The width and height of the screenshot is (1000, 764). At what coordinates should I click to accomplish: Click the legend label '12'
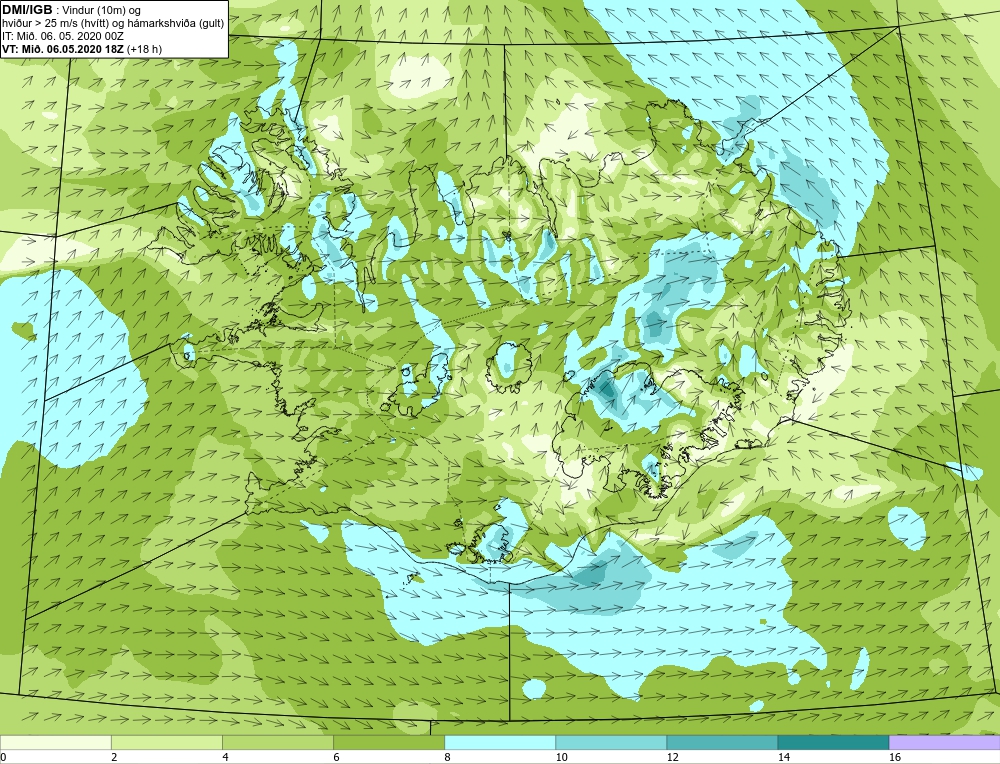point(673,757)
